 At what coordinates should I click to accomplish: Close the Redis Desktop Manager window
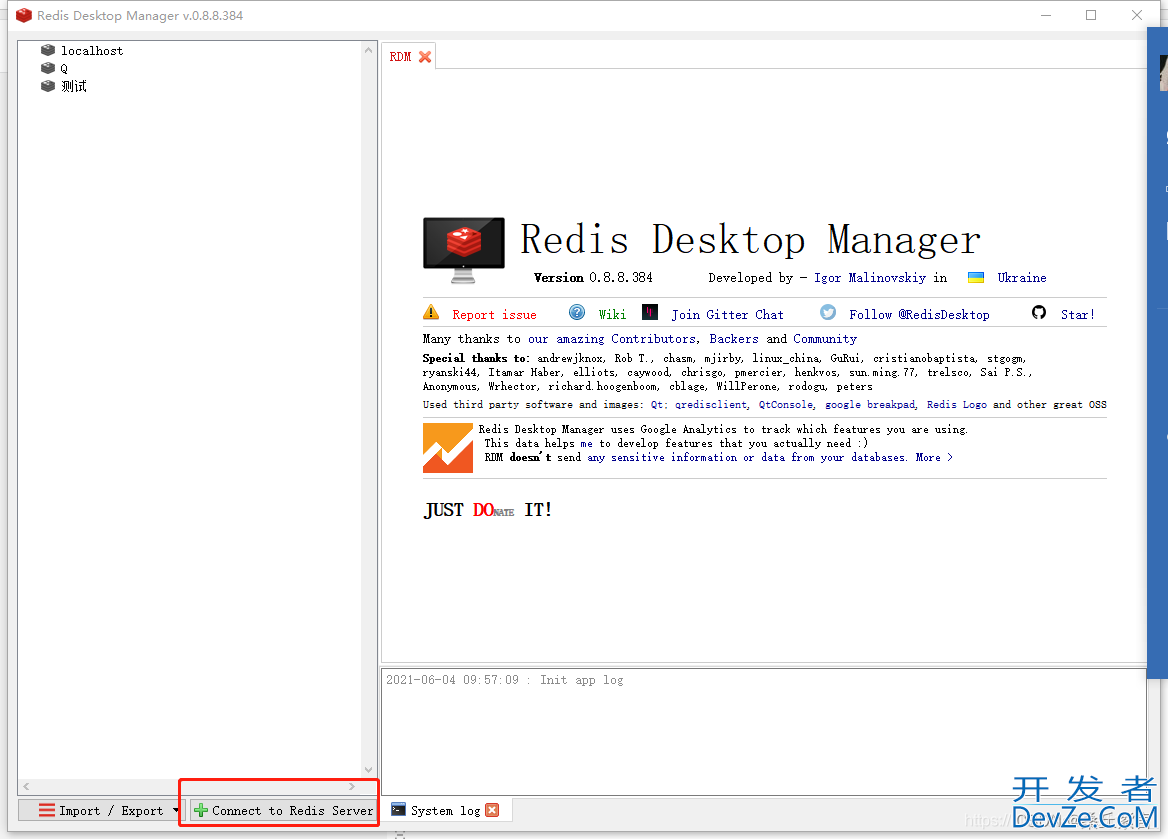(x=1136, y=15)
